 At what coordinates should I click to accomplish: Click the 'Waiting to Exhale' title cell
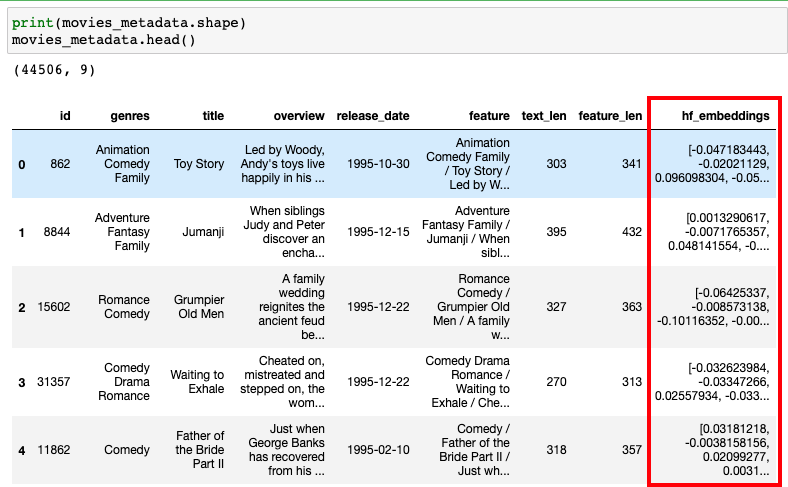(x=197, y=381)
